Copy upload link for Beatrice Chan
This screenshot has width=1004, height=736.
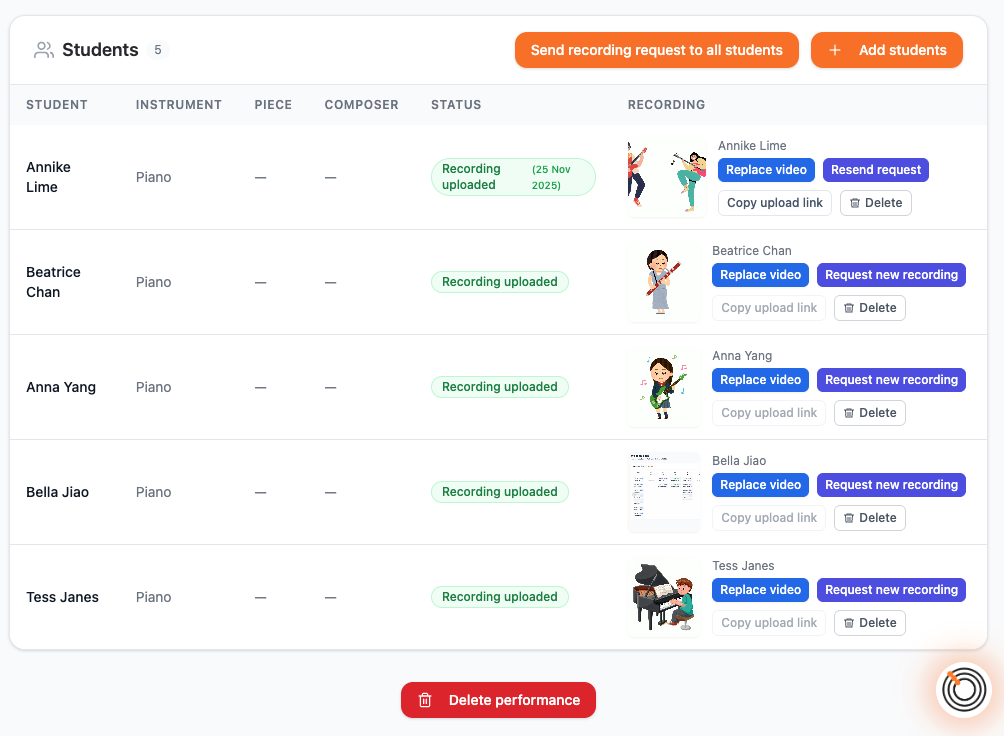769,308
